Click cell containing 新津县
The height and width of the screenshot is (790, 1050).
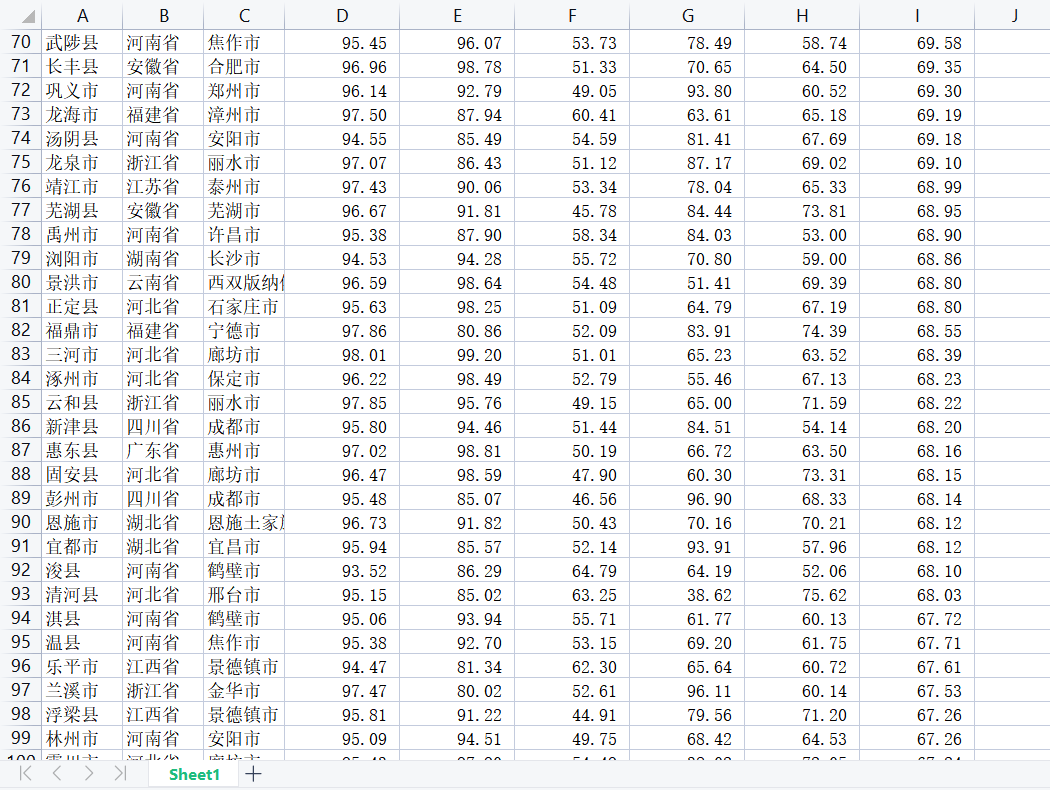82,426
